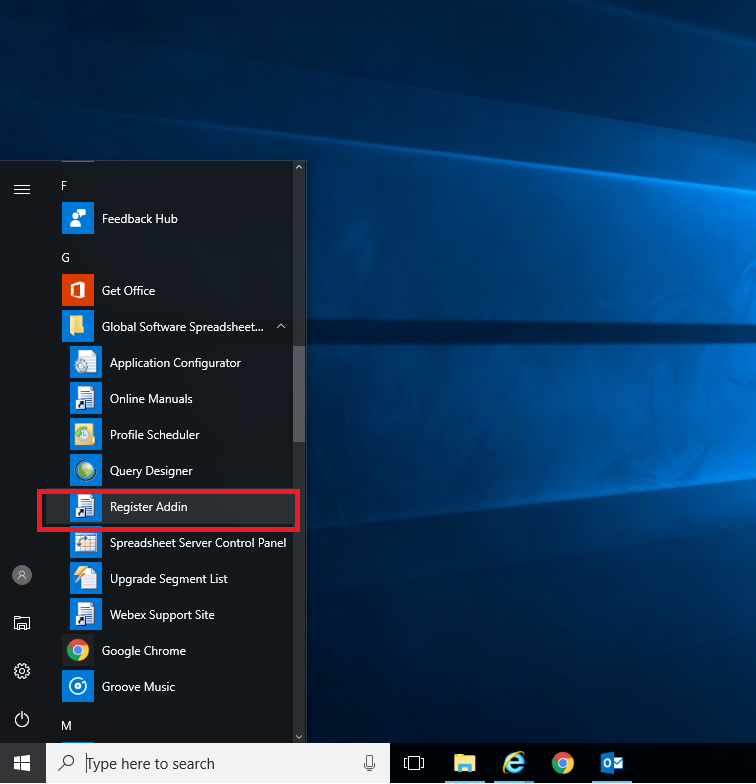Select Online Manuals entry
This screenshot has width=756, height=784.
click(151, 399)
